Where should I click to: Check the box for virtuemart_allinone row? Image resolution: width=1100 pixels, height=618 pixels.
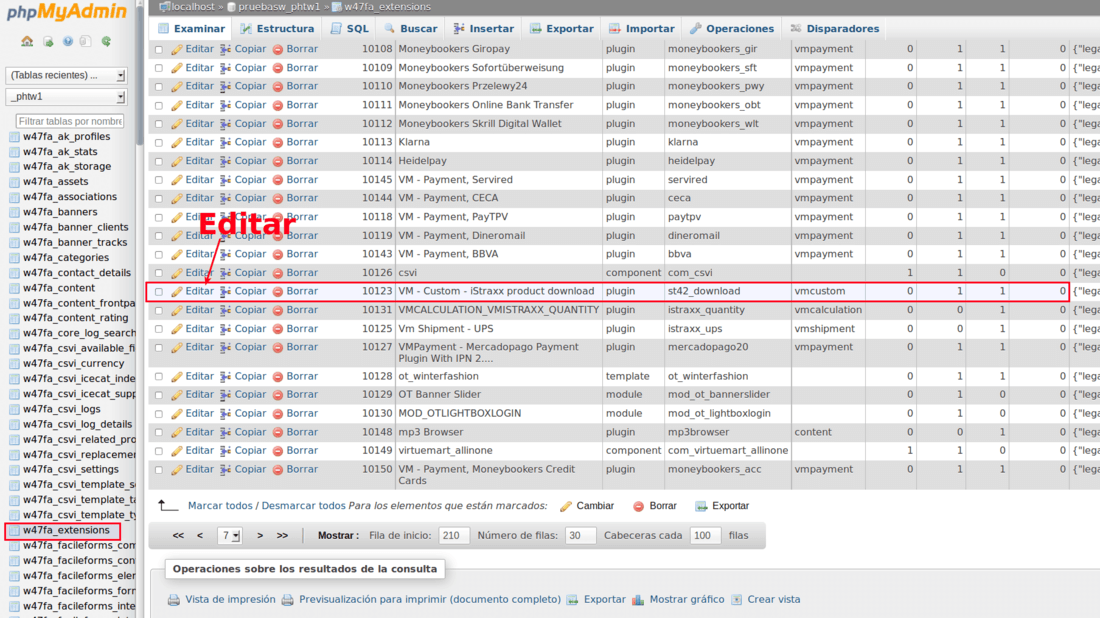pyautogui.click(x=159, y=452)
